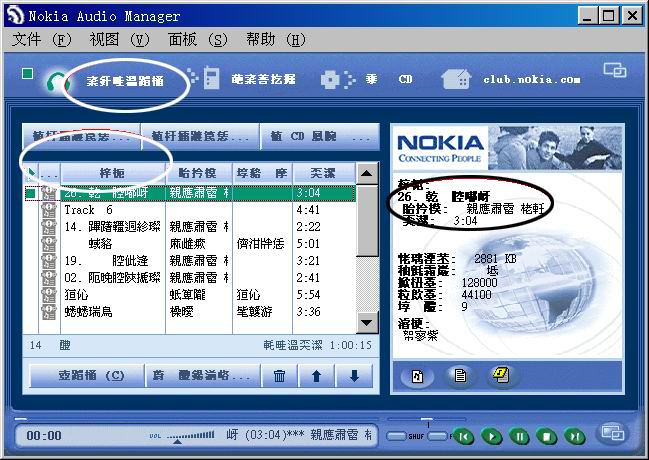Click the track icon in the 5:54 row
The width and height of the screenshot is (649, 460).
point(49,295)
